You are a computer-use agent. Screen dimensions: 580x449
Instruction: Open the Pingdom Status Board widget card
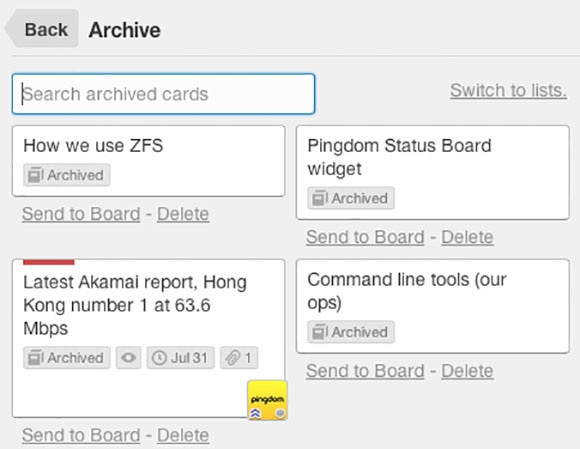[433, 172]
